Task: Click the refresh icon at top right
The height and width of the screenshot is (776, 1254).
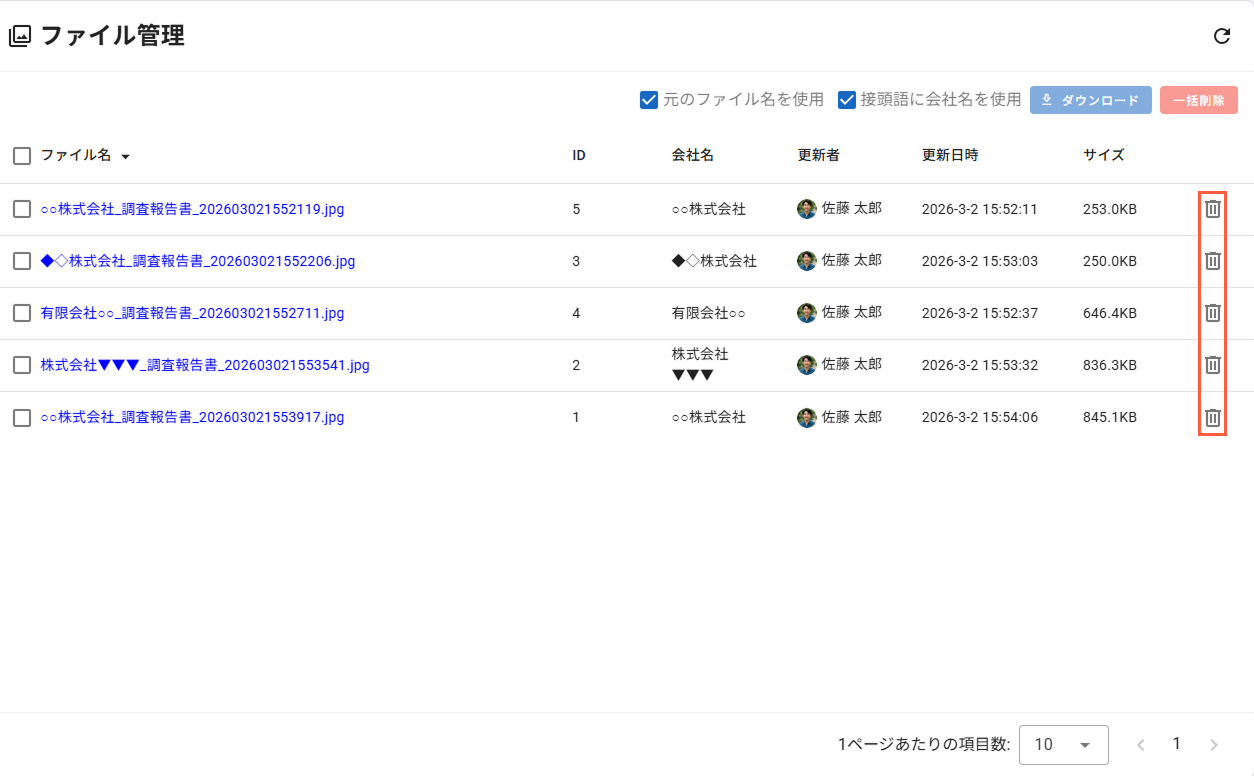Action: [x=1221, y=36]
